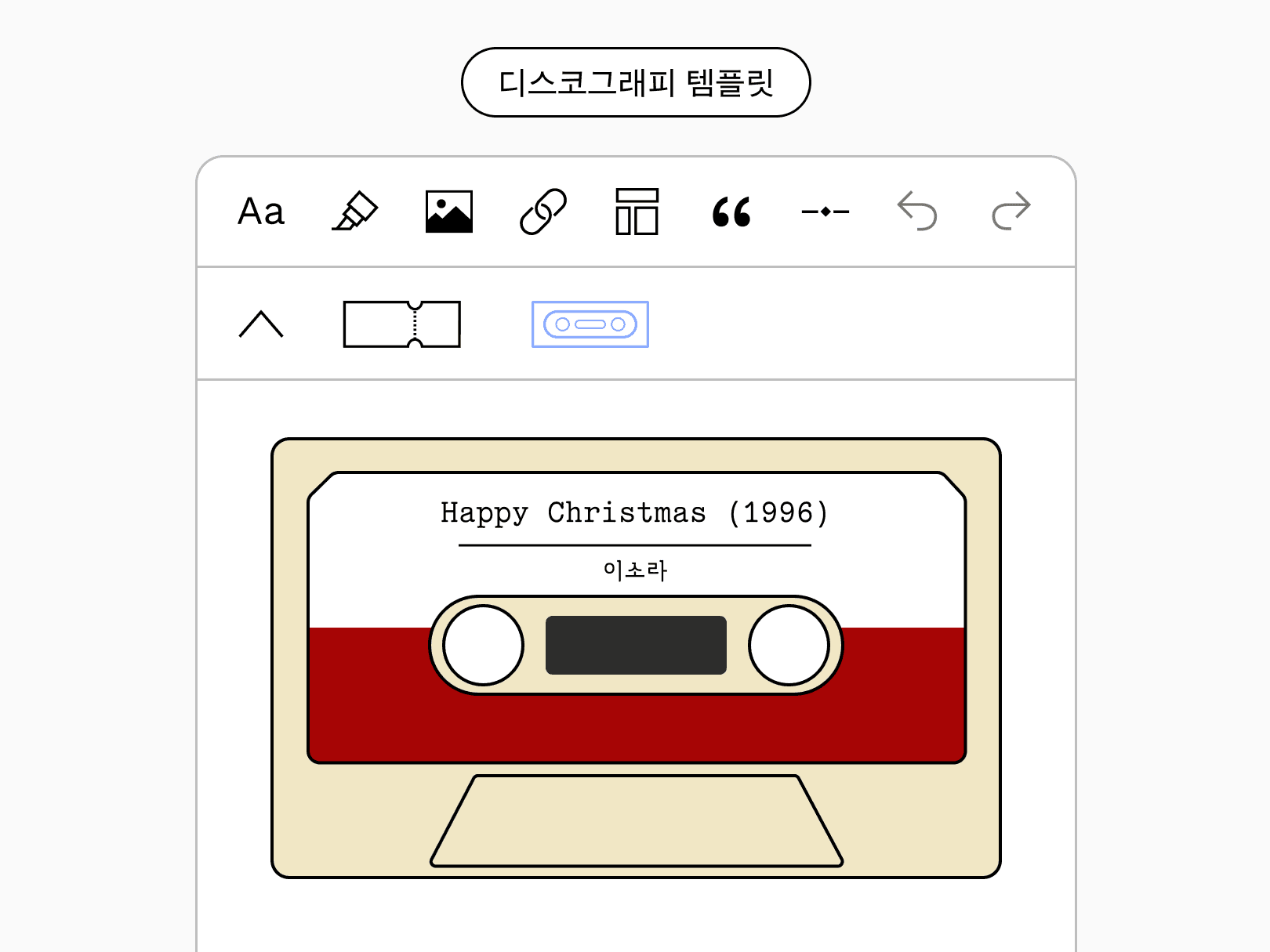The height and width of the screenshot is (952, 1270).
Task: Open the layout template icon
Action: click(637, 212)
